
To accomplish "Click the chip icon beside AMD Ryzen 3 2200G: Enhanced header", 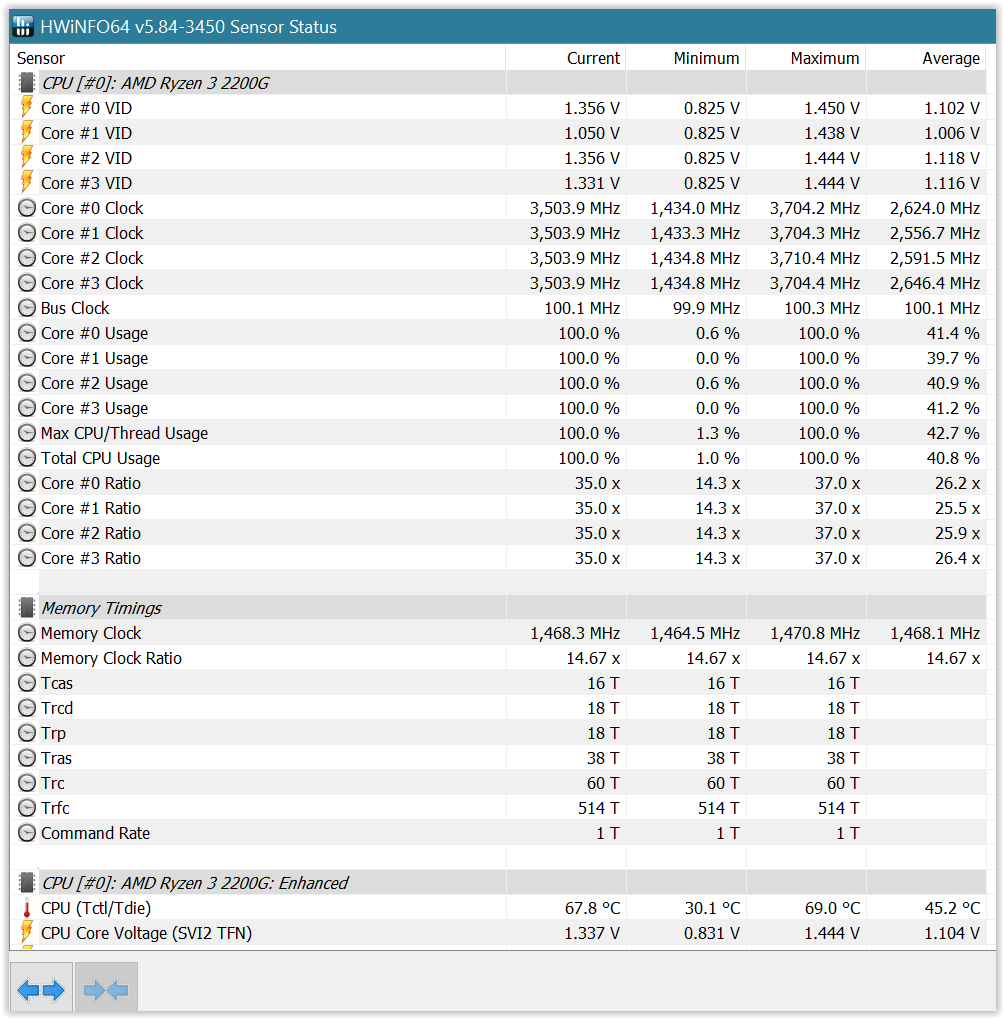I will (27, 883).
